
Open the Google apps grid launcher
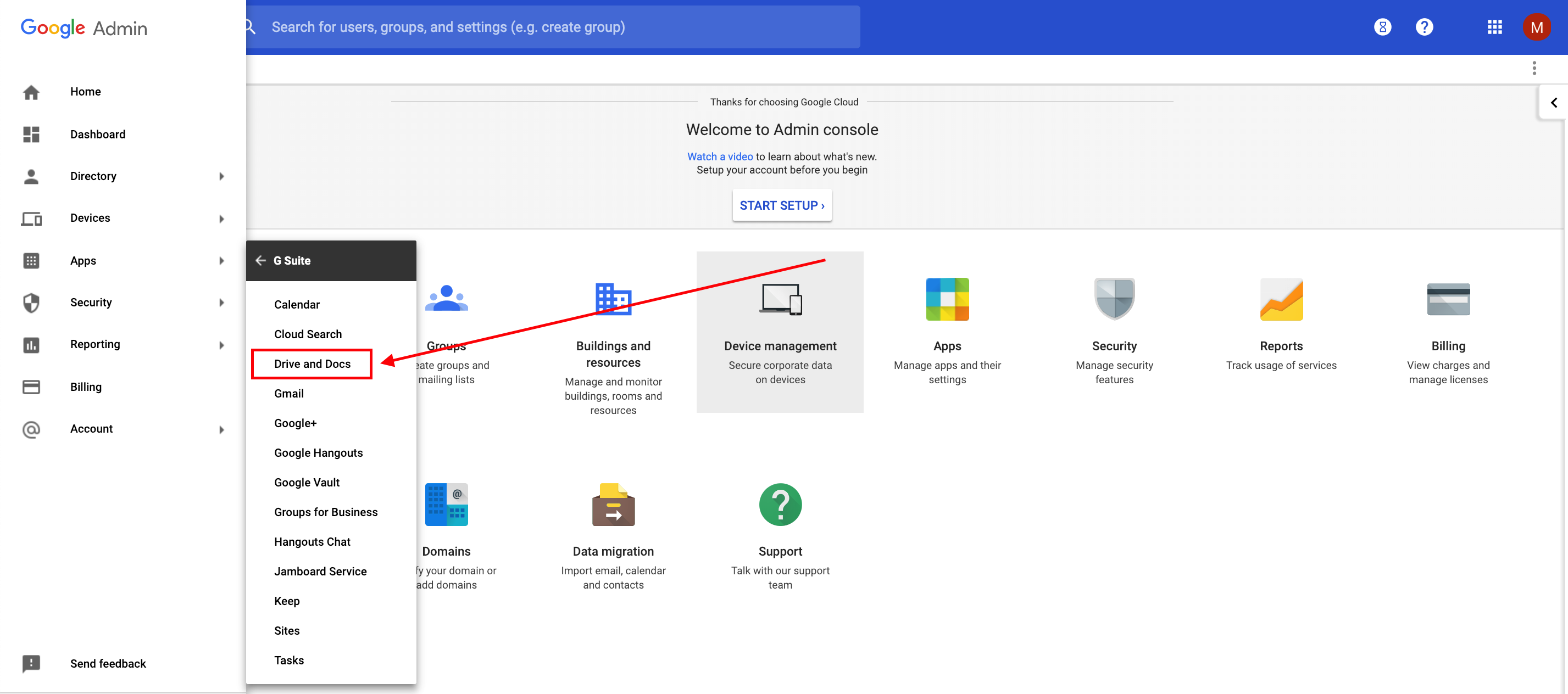pos(1494,27)
